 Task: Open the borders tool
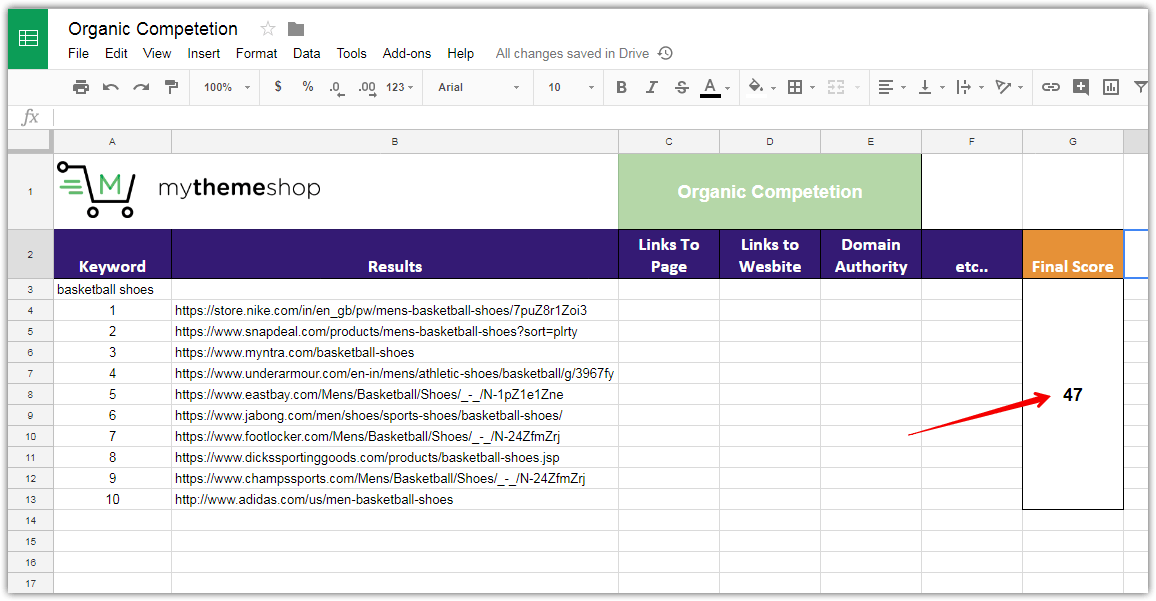[795, 87]
